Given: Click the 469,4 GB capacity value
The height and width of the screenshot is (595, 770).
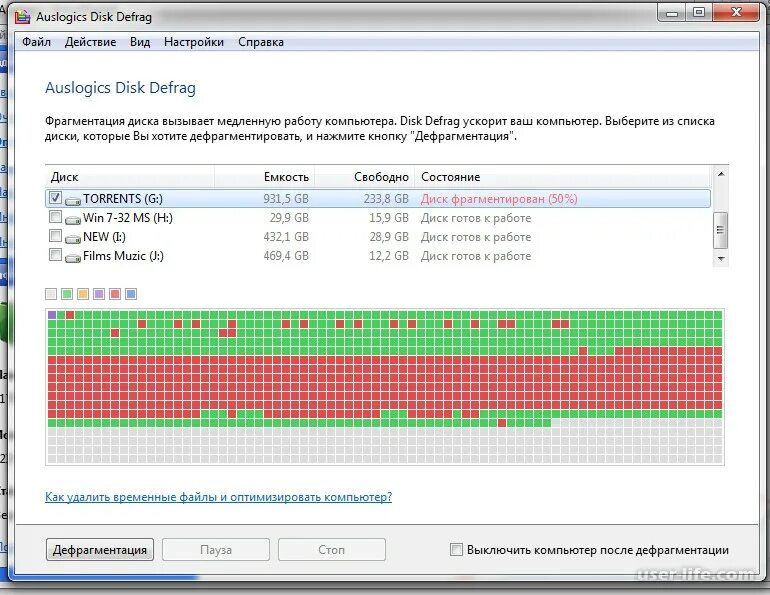Looking at the screenshot, I should 286,256.
